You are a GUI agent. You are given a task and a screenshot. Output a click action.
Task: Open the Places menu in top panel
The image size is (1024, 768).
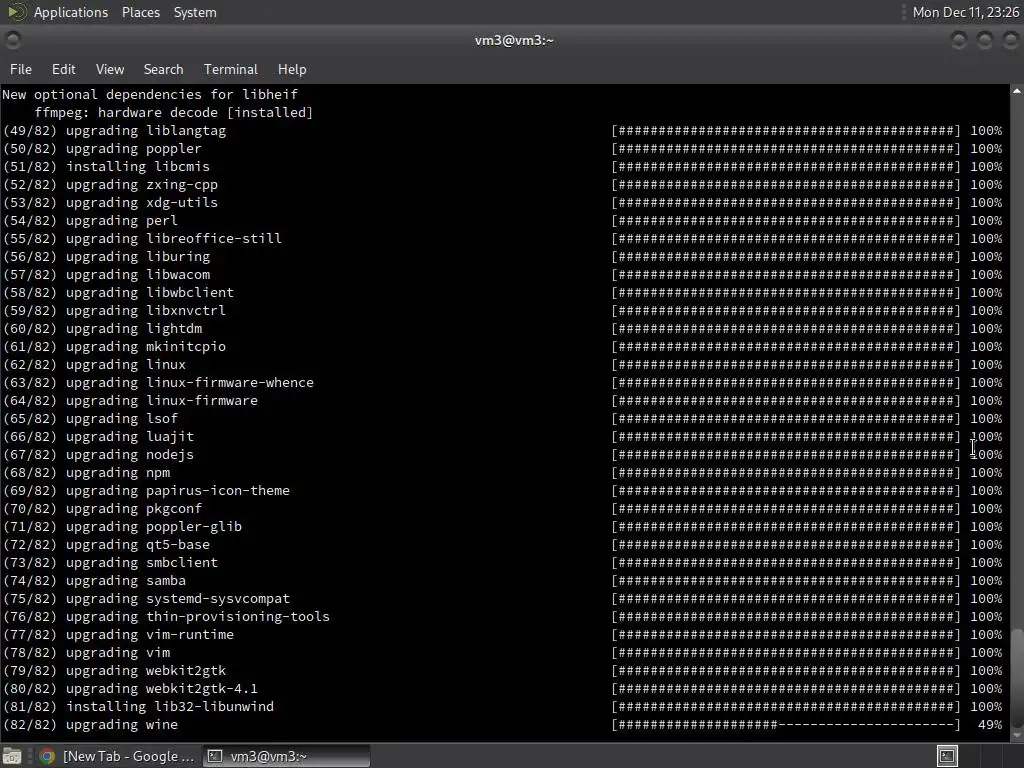140,12
